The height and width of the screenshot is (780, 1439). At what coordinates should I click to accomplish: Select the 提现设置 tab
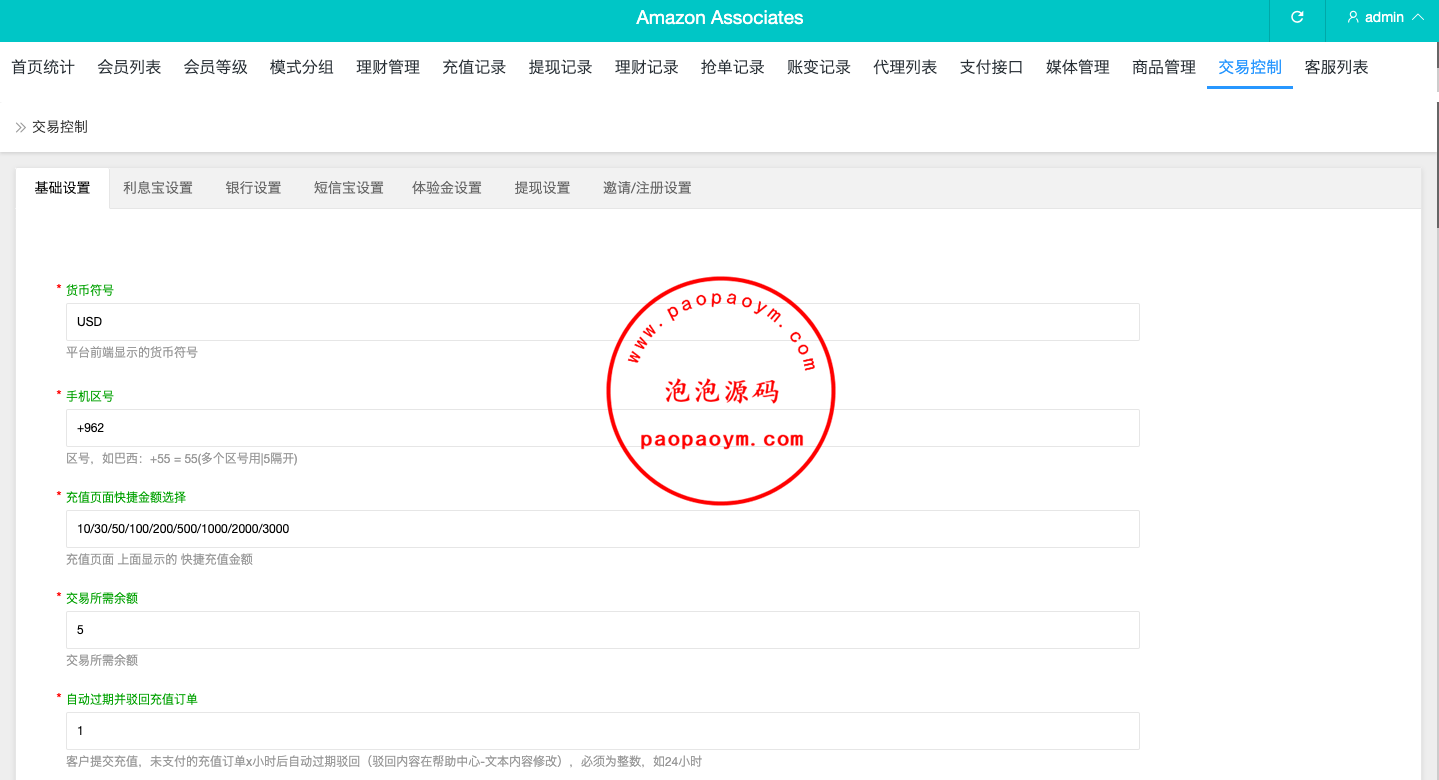542,188
